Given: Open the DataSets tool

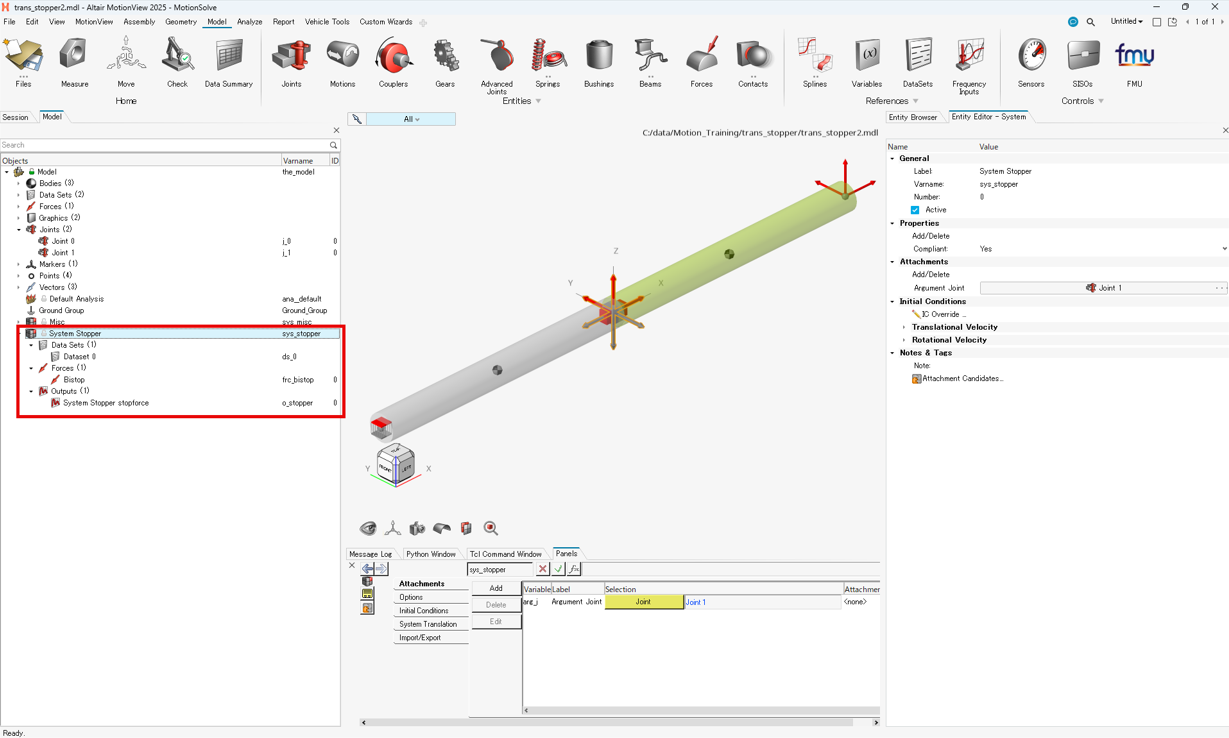Looking at the screenshot, I should (x=917, y=62).
